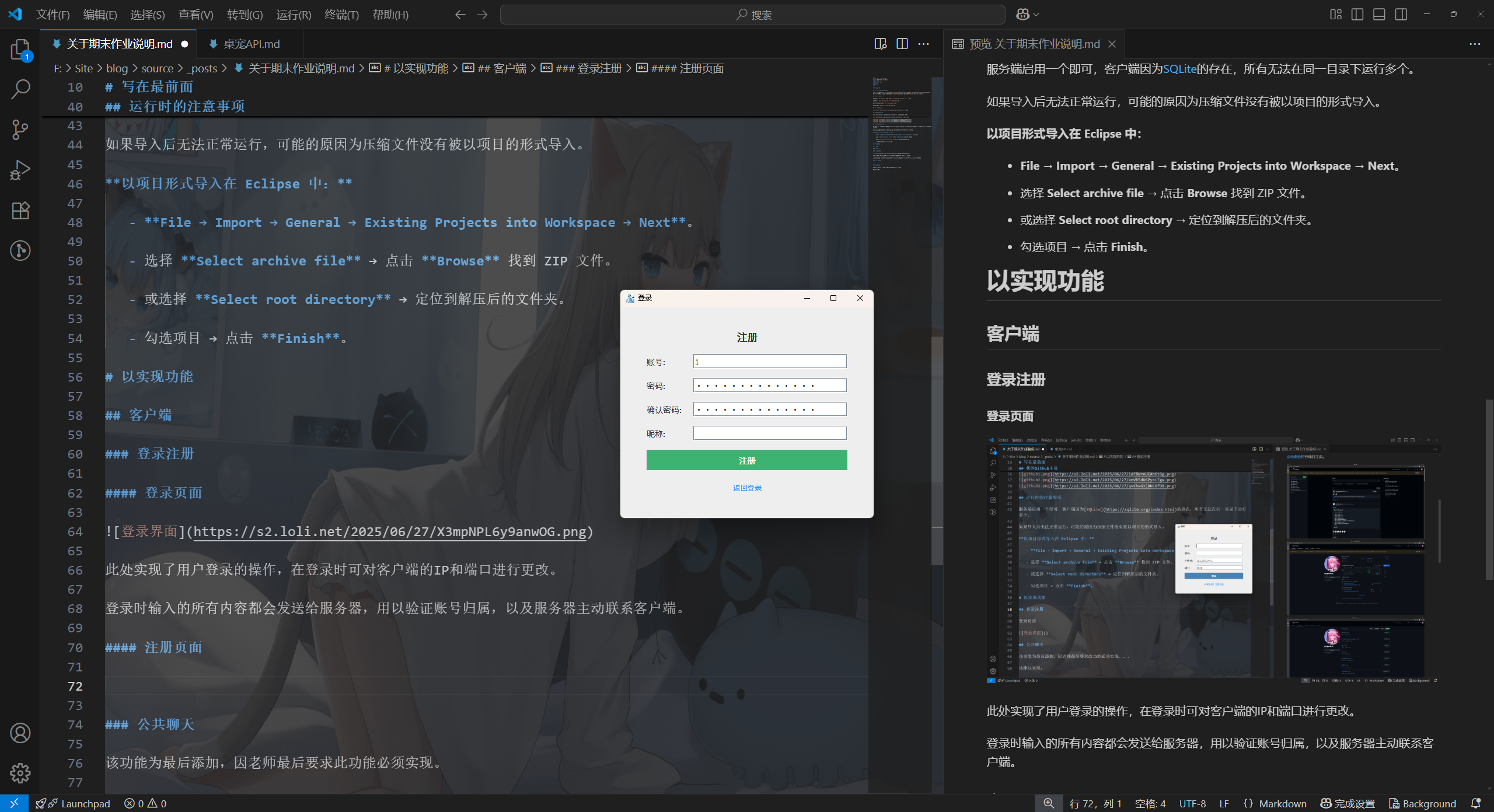
Task: Expand the Copilot dropdown chevron
Action: 1036,15
